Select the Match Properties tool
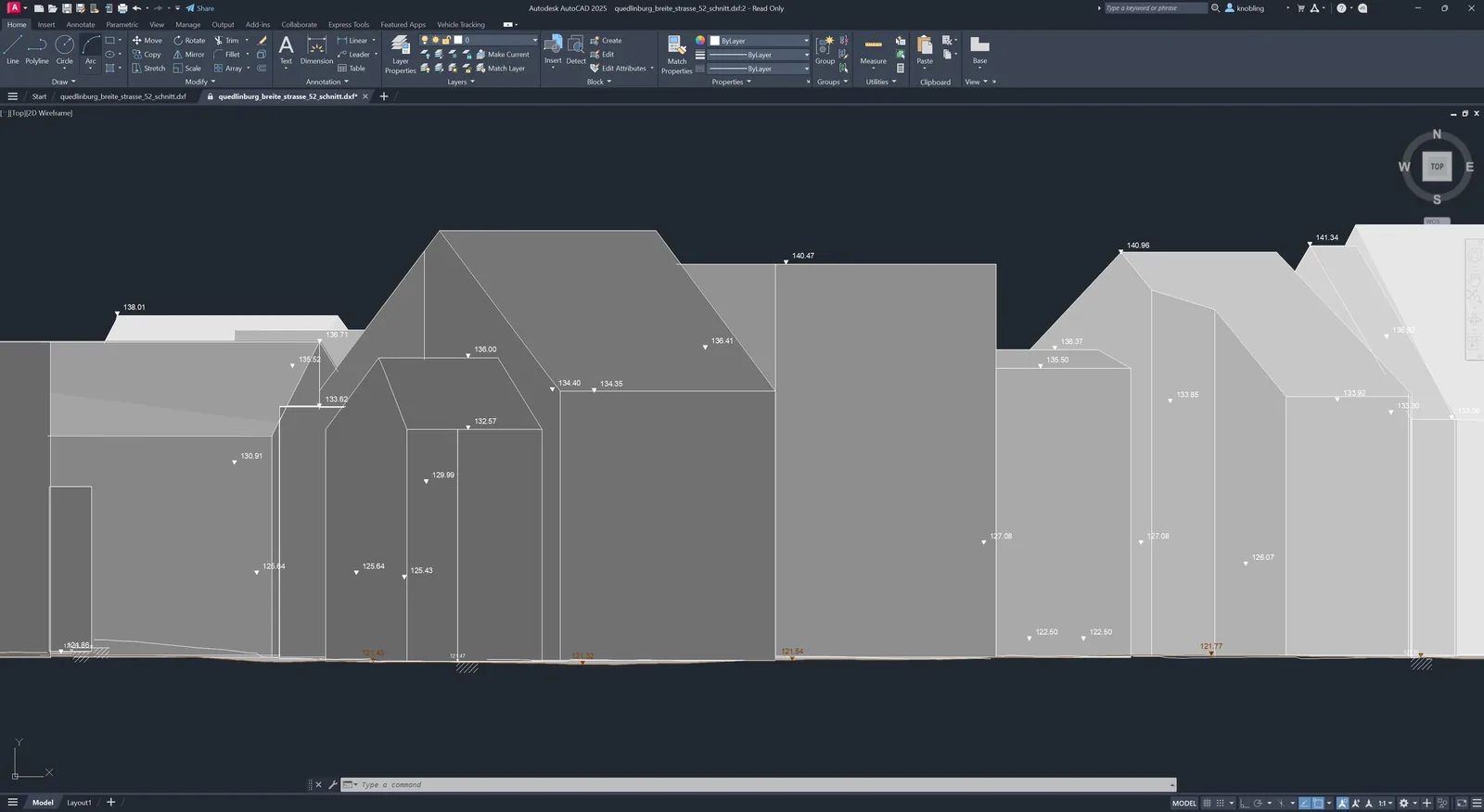The width and height of the screenshot is (1484, 812). 677,54
